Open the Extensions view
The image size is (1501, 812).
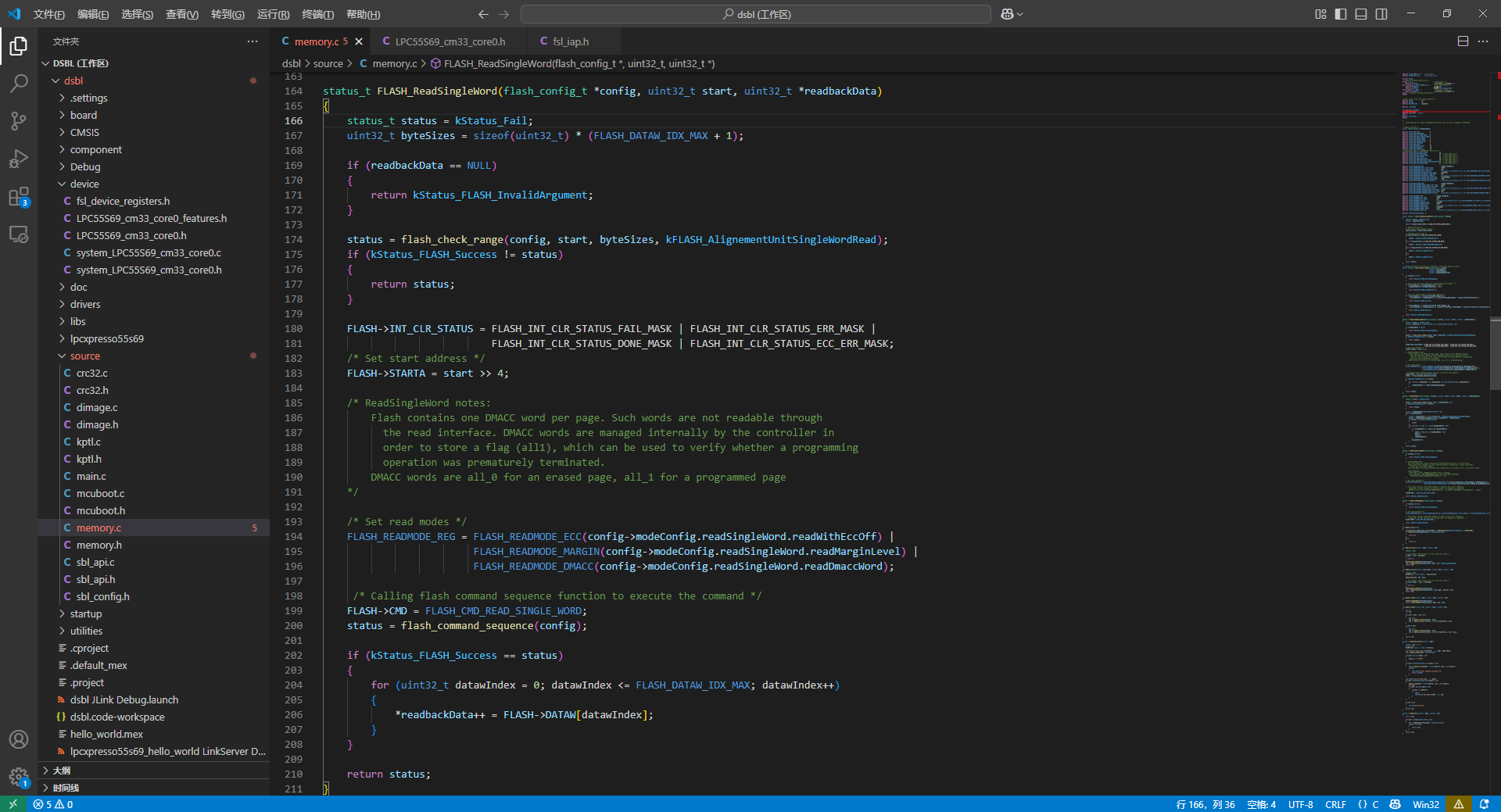(19, 196)
